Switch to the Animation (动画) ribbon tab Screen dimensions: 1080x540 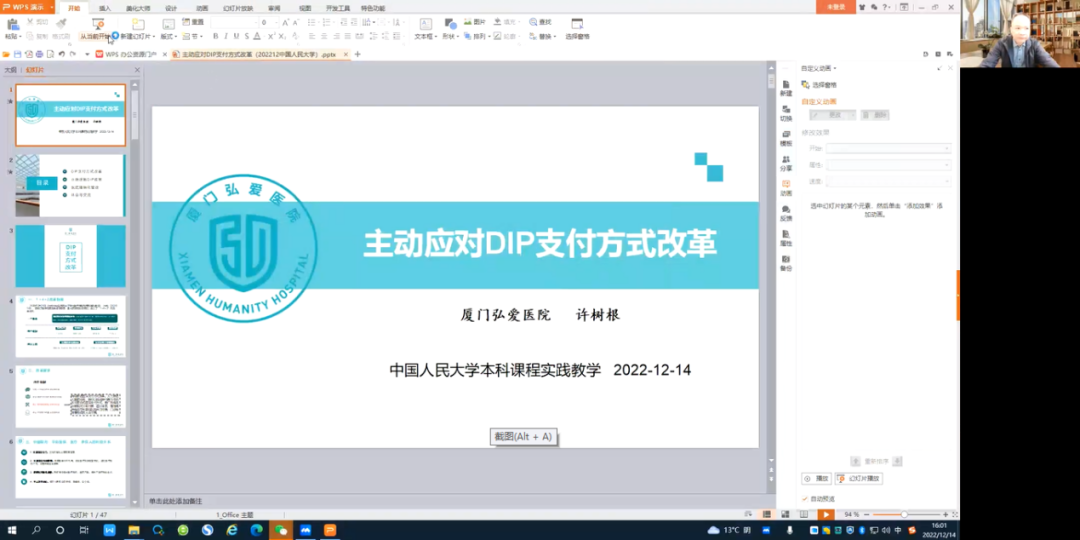pyautogui.click(x=202, y=8)
